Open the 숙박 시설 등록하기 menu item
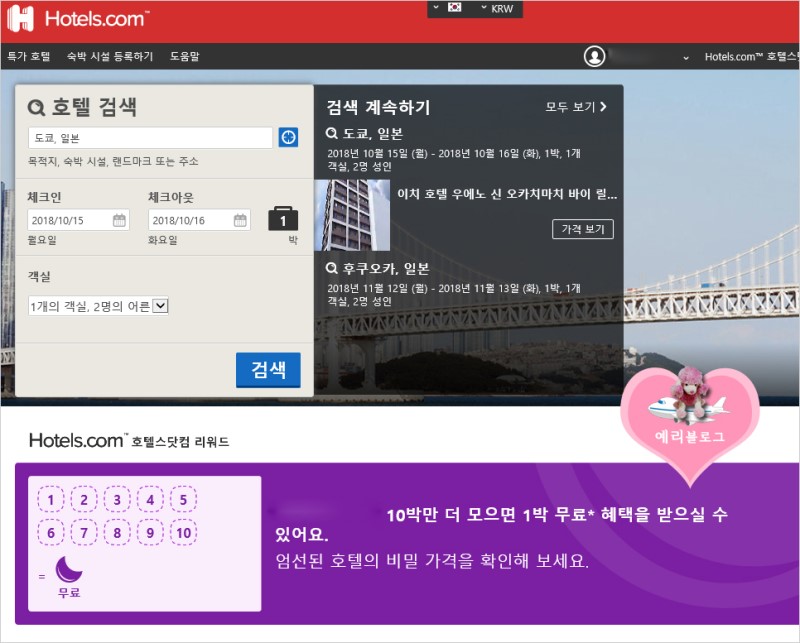Viewport: 800px width, 643px height. pyautogui.click(x=110, y=56)
